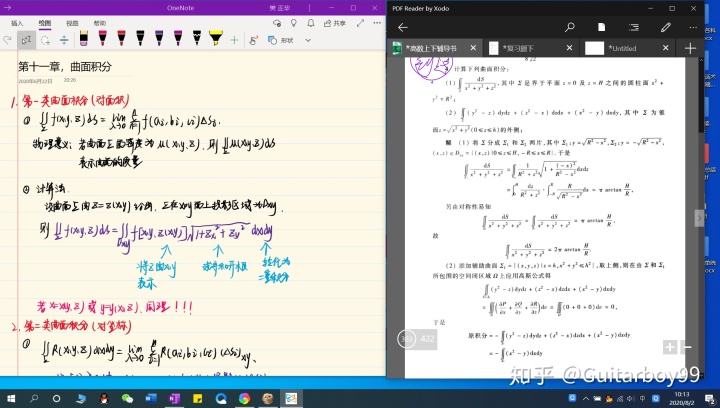Activate the annotation pencil in Xodo

tap(666, 28)
